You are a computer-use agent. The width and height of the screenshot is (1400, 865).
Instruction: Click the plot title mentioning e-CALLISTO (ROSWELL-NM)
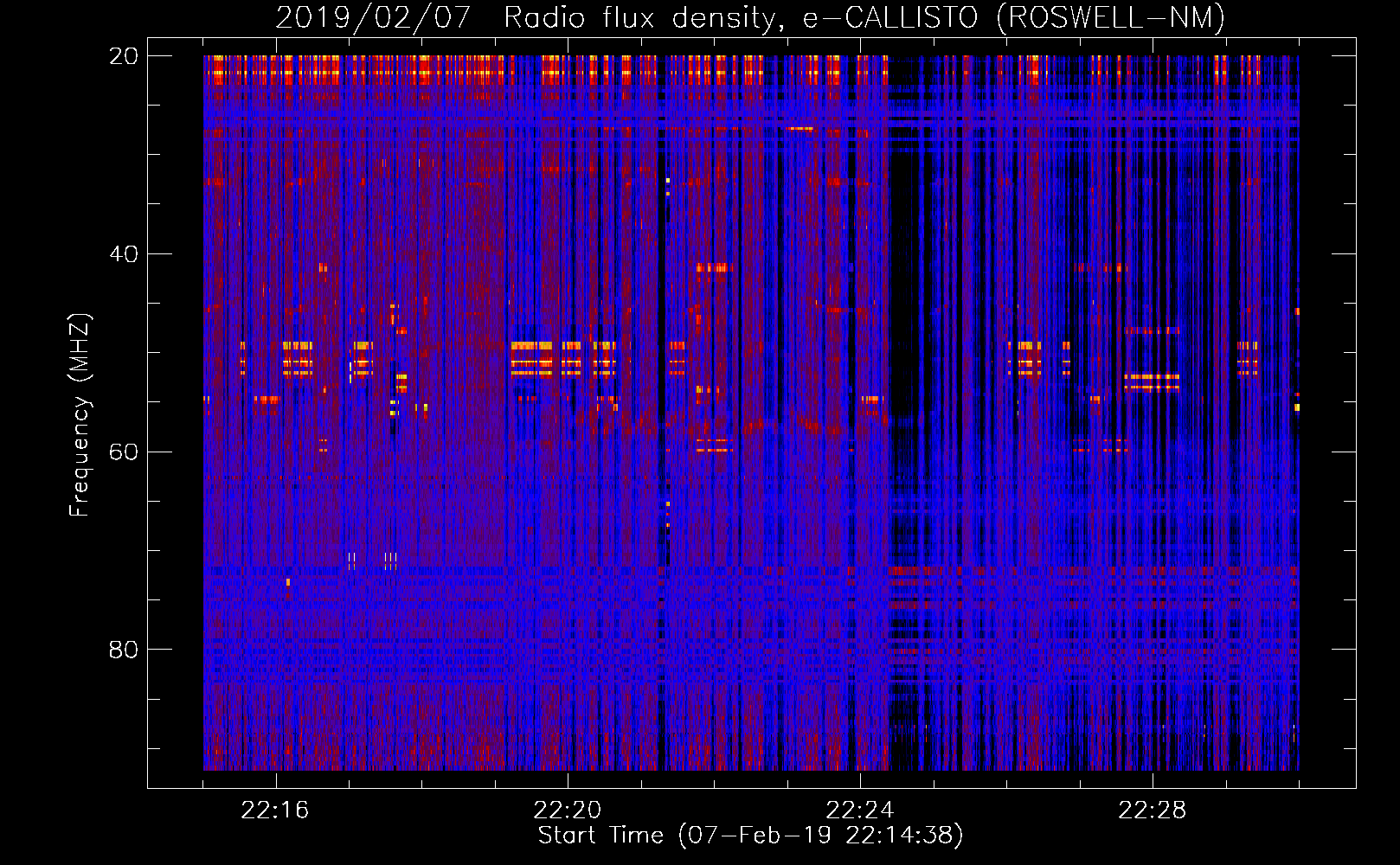pos(750,17)
